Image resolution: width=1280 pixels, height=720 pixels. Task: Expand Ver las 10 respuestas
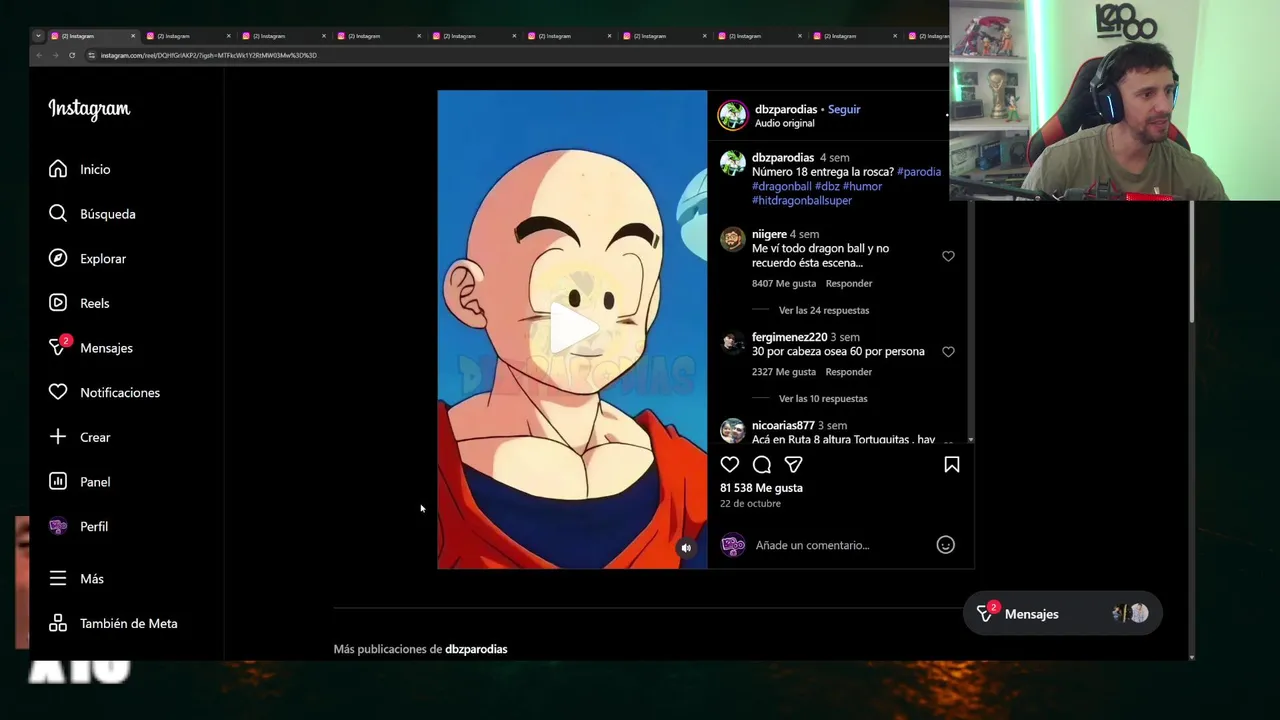point(823,399)
